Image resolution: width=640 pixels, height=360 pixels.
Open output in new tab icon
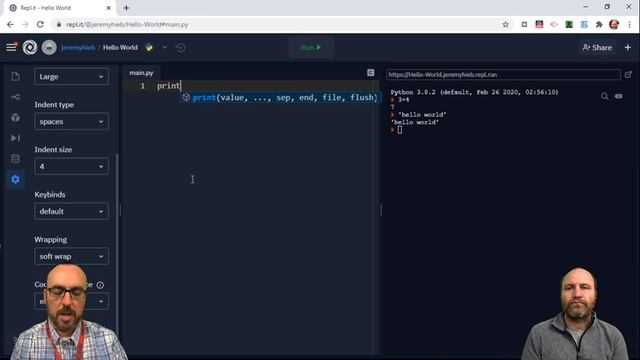click(628, 75)
